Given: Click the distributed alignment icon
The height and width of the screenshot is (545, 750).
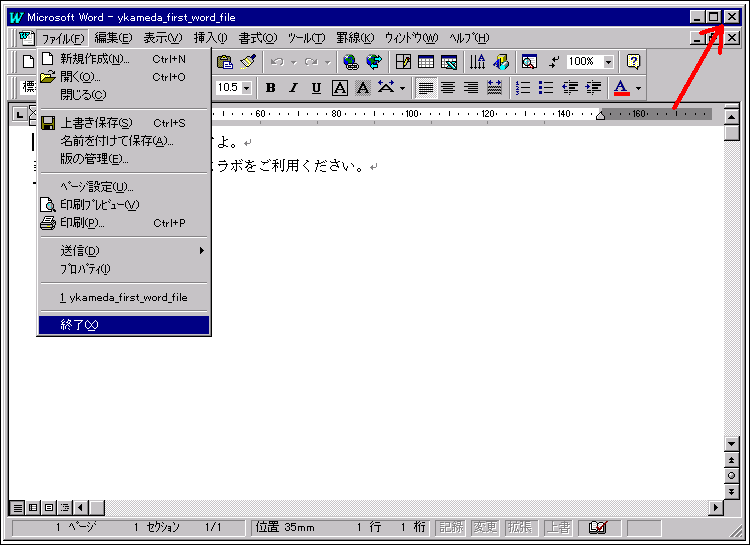Looking at the screenshot, I should tap(494, 88).
